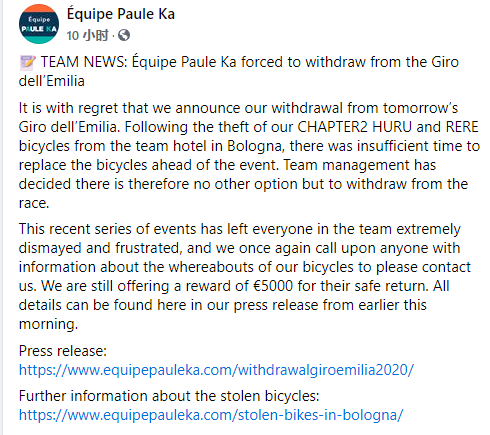Click 'dell'Emilia' on the headline's second line

tap(52, 81)
